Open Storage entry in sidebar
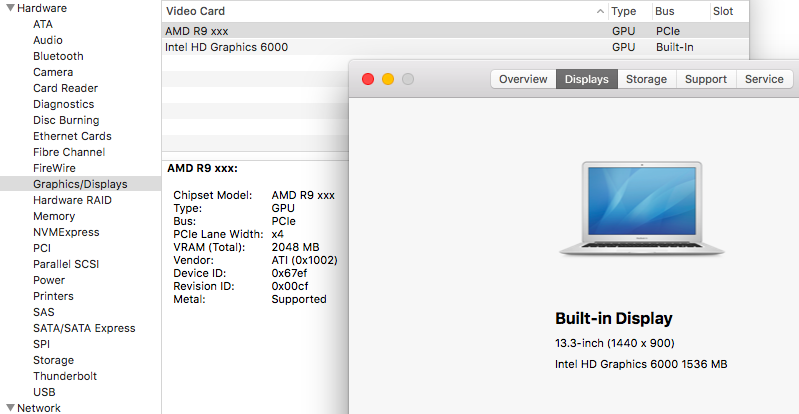Viewport: 799px width, 414px height. pos(54,360)
